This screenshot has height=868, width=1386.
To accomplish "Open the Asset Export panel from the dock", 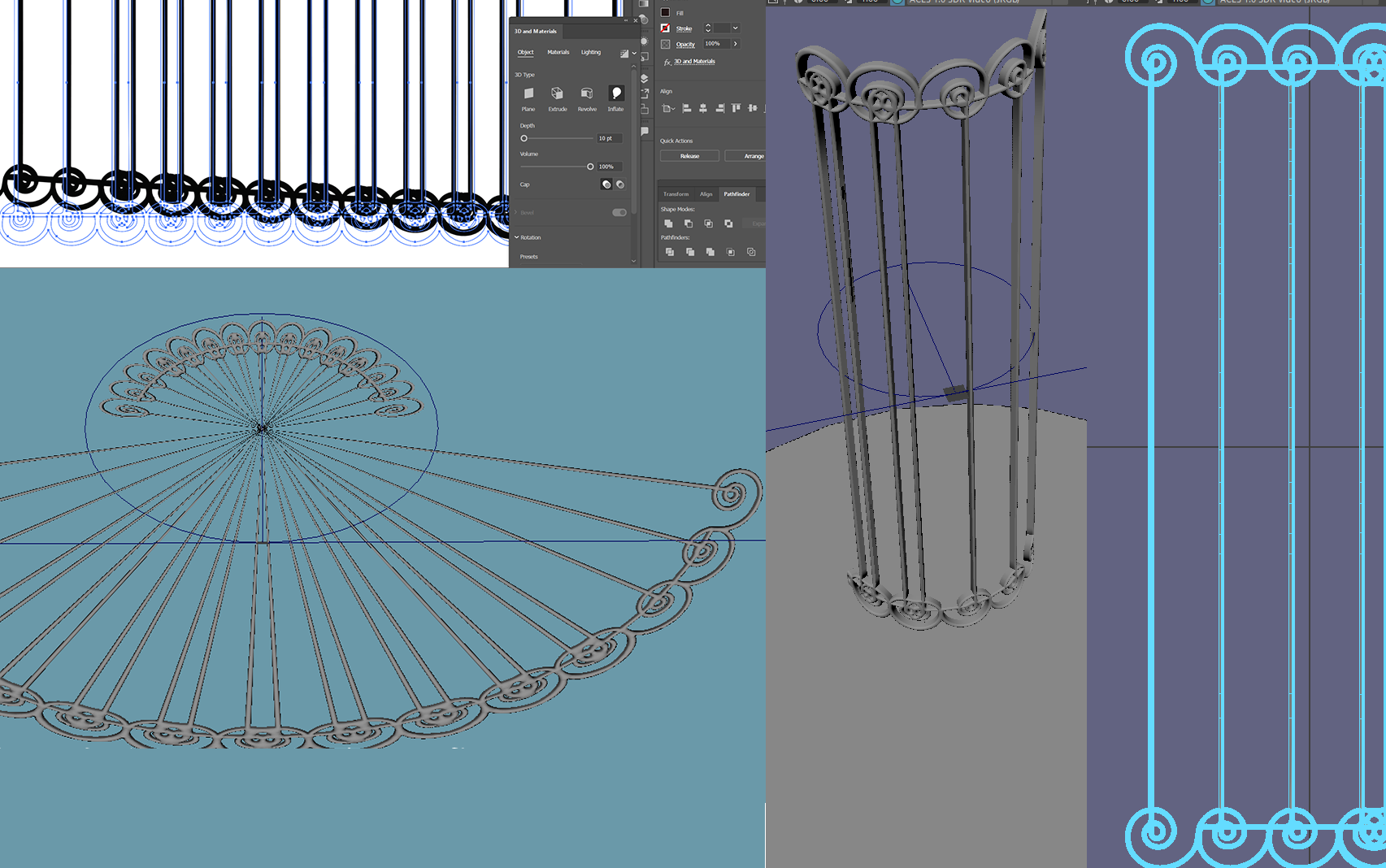I will click(645, 94).
